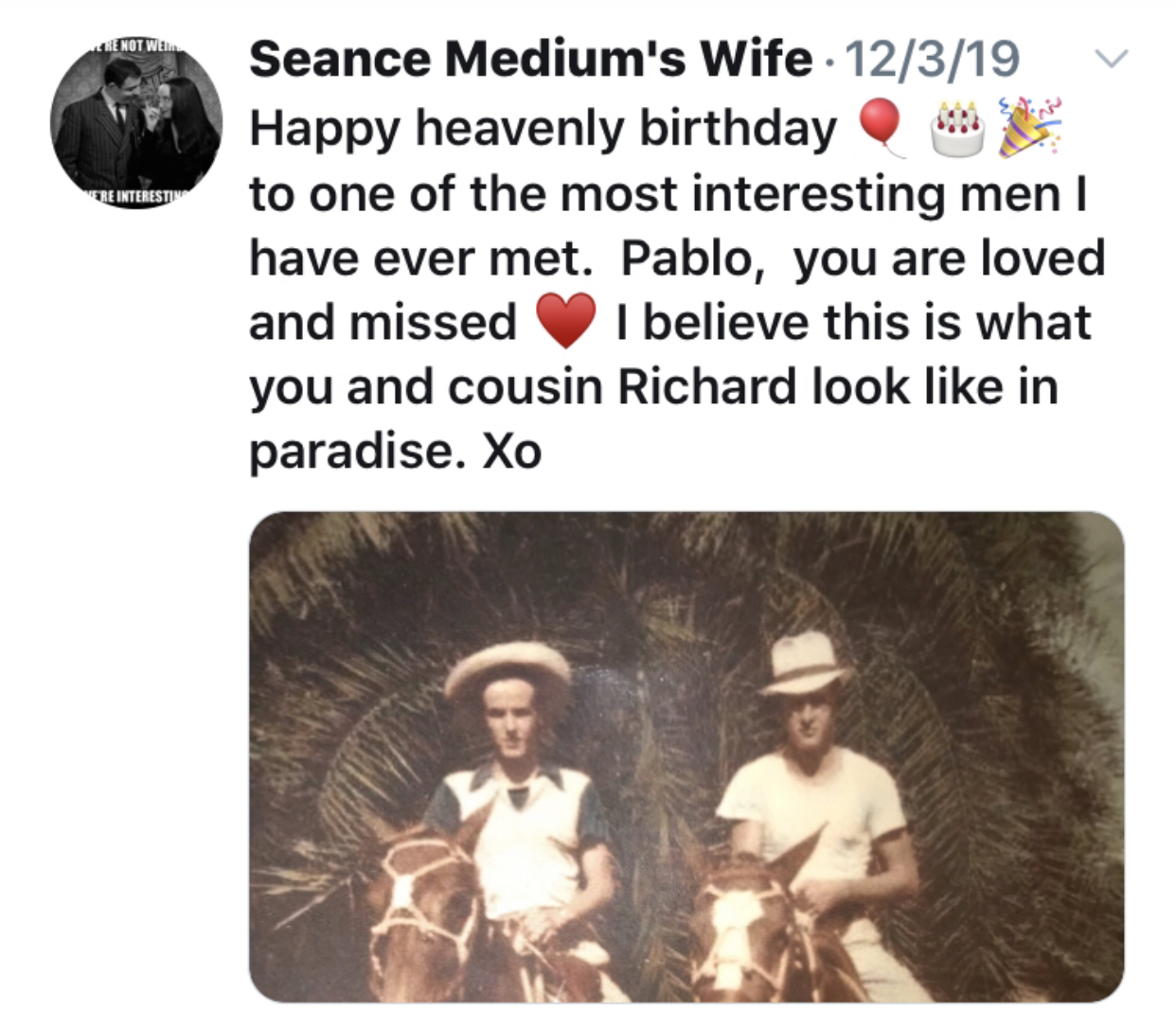Click the red heart emoji
Screen dimensions: 1176x1013
[566, 320]
